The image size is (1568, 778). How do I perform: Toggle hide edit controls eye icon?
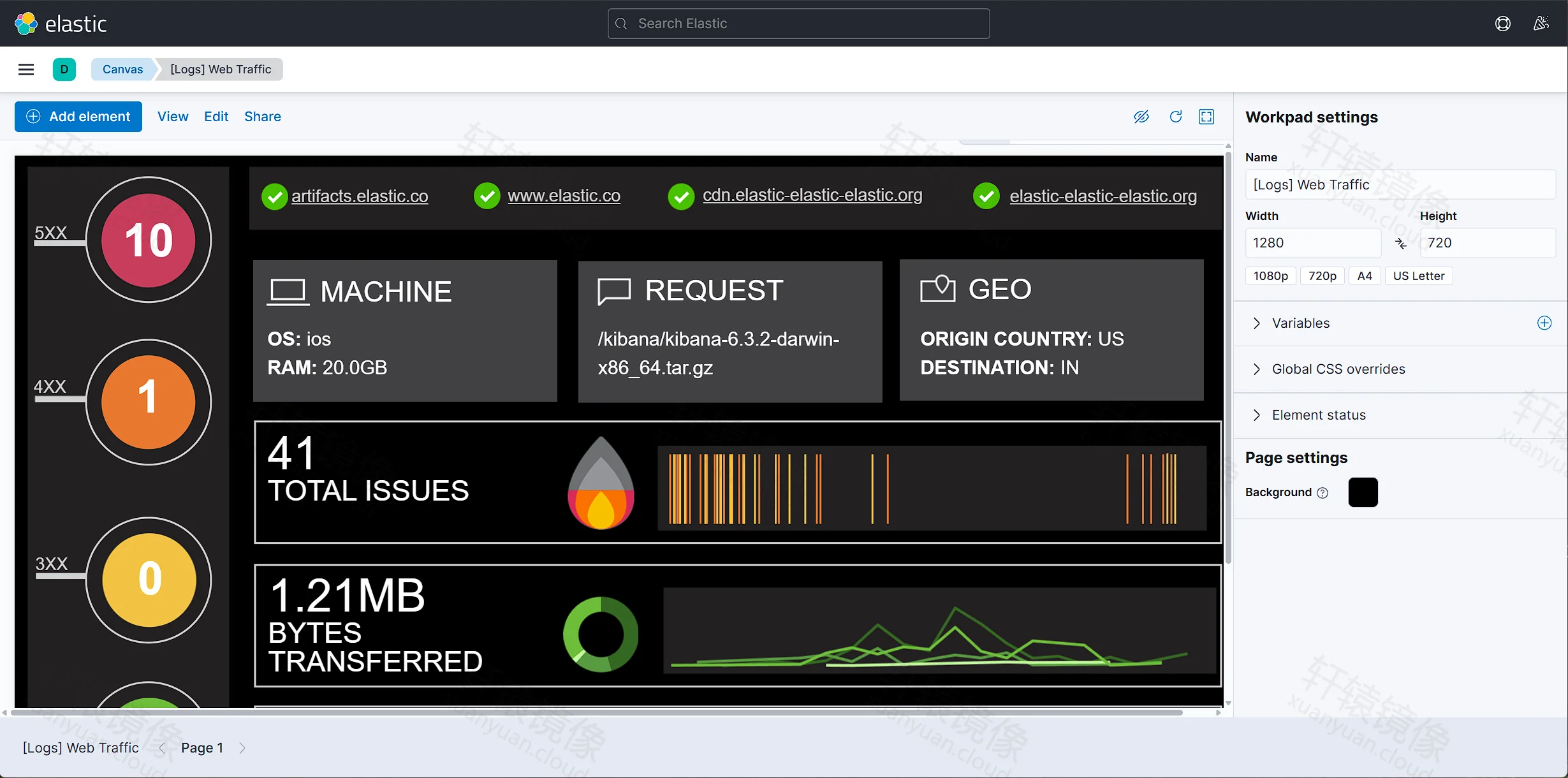[1141, 117]
